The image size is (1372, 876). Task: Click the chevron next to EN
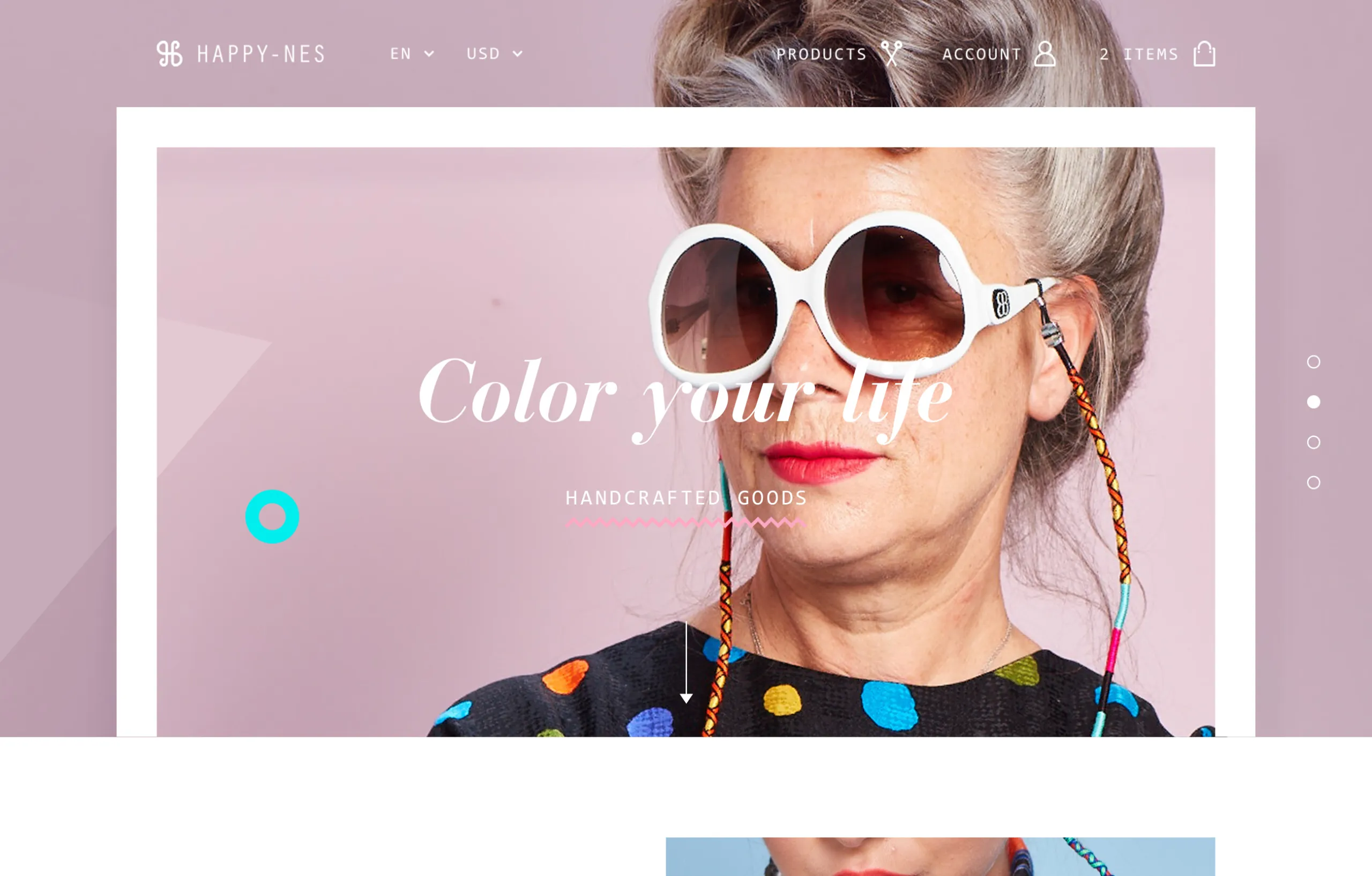[429, 54]
